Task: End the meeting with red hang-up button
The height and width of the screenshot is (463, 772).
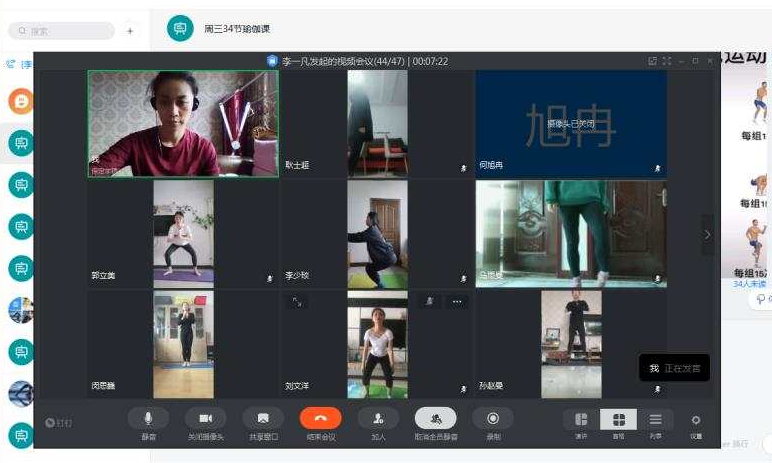Action: point(320,419)
